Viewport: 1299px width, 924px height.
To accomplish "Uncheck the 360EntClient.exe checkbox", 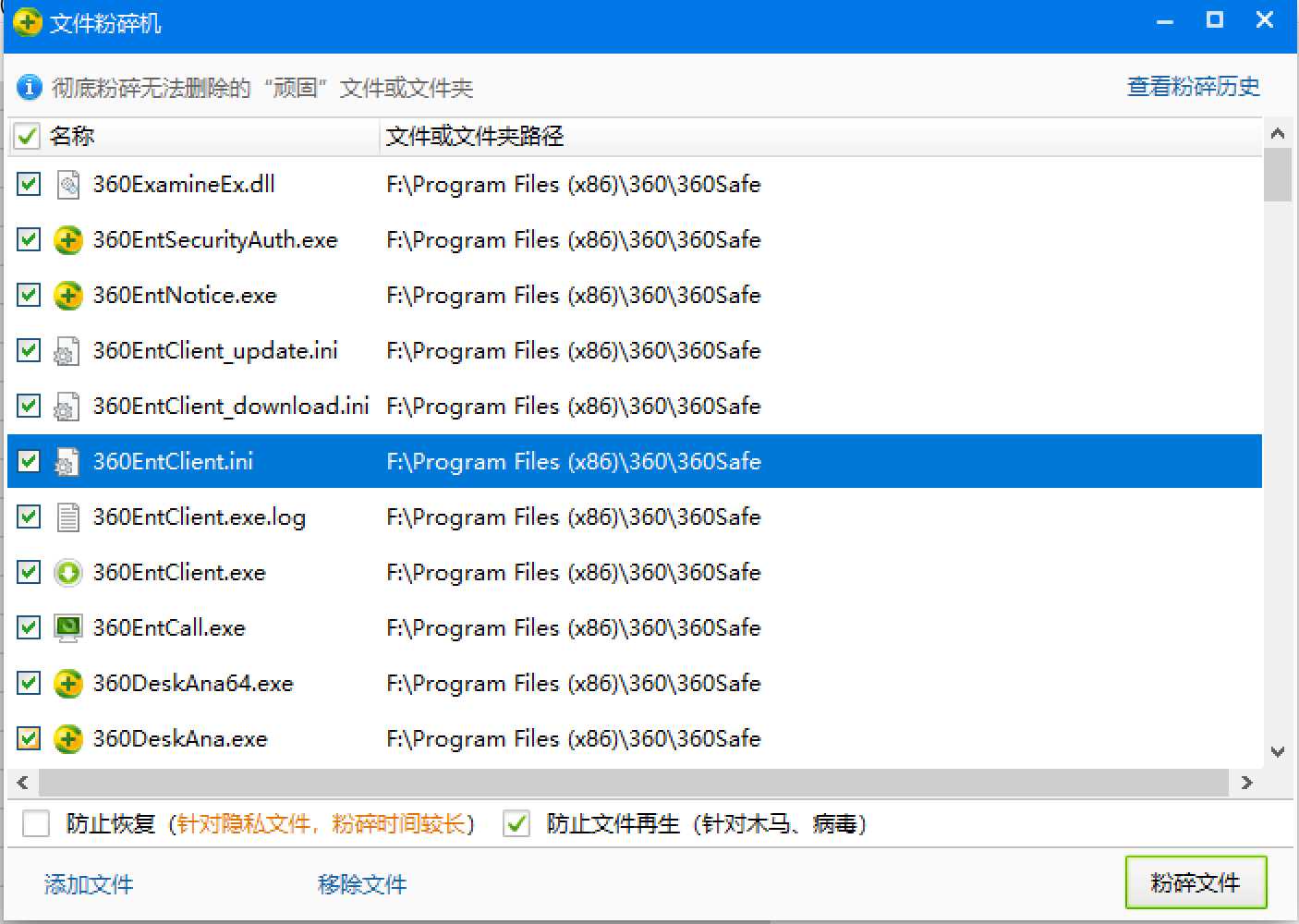I will (x=29, y=572).
